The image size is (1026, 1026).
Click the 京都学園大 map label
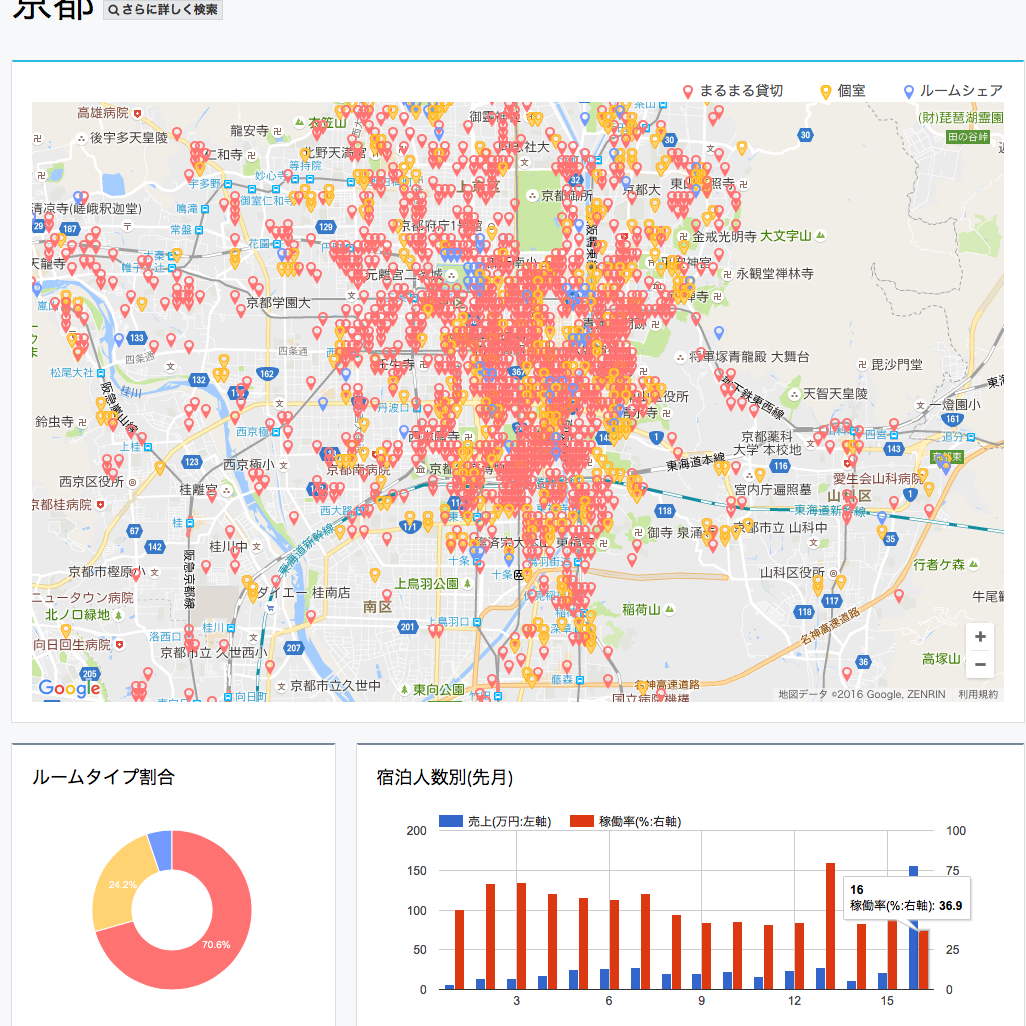pyautogui.click(x=278, y=303)
